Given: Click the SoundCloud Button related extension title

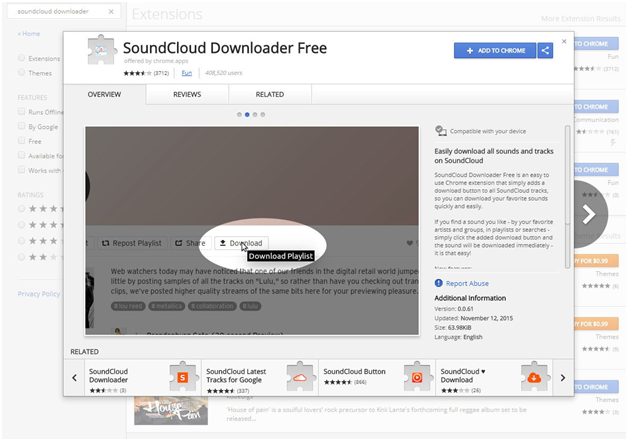Looking at the screenshot, I should pyautogui.click(x=354, y=371).
